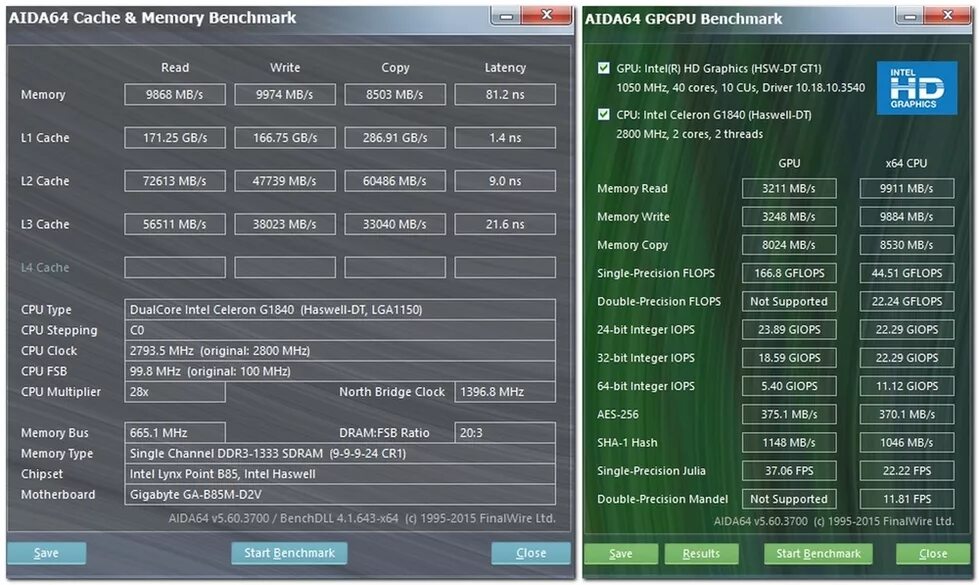This screenshot has height=585, width=979.
Task: Click GPU Memory Copy 8024 MB/s value
Action: (x=789, y=245)
